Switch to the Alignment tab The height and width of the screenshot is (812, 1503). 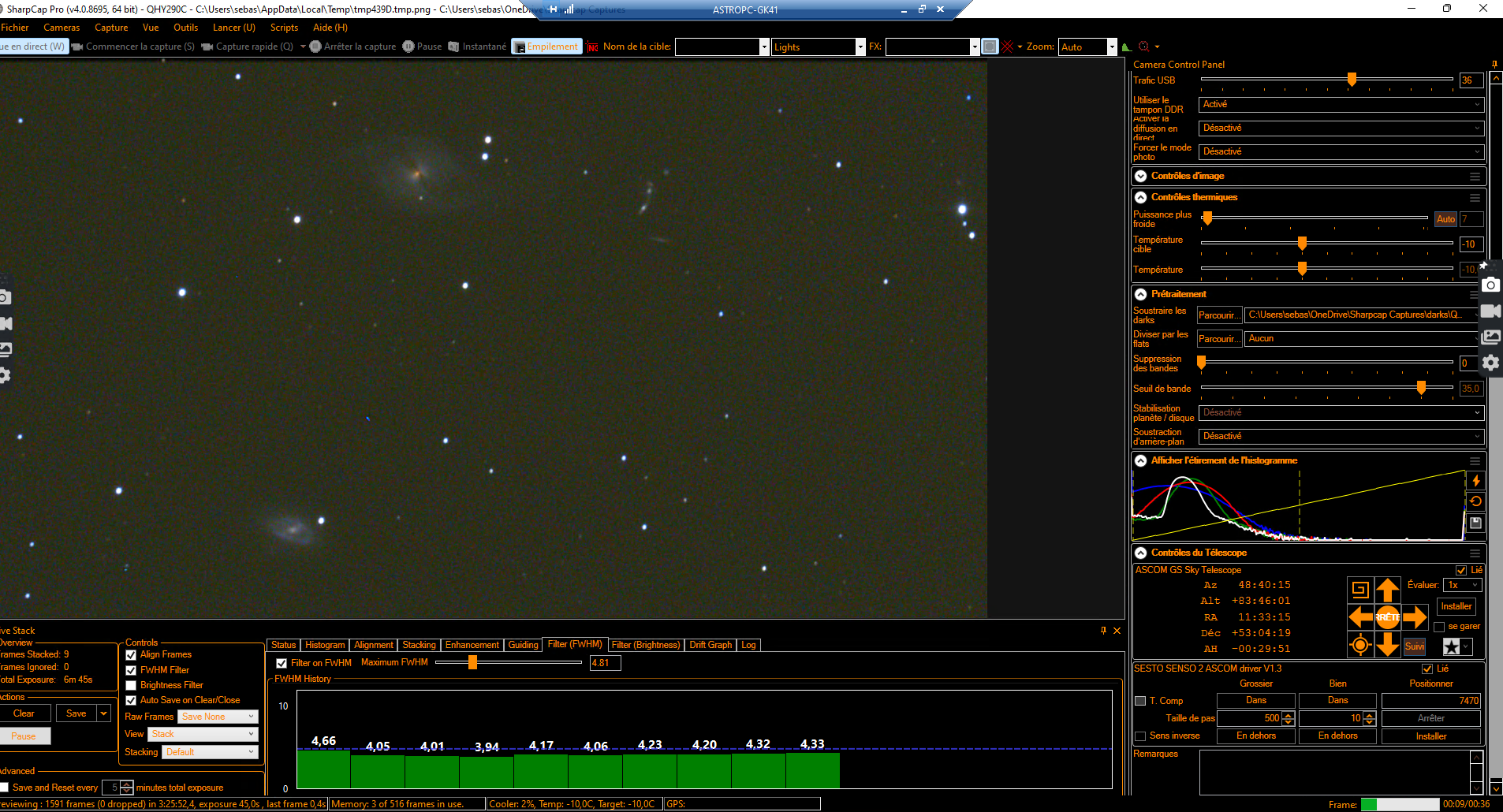tap(374, 645)
